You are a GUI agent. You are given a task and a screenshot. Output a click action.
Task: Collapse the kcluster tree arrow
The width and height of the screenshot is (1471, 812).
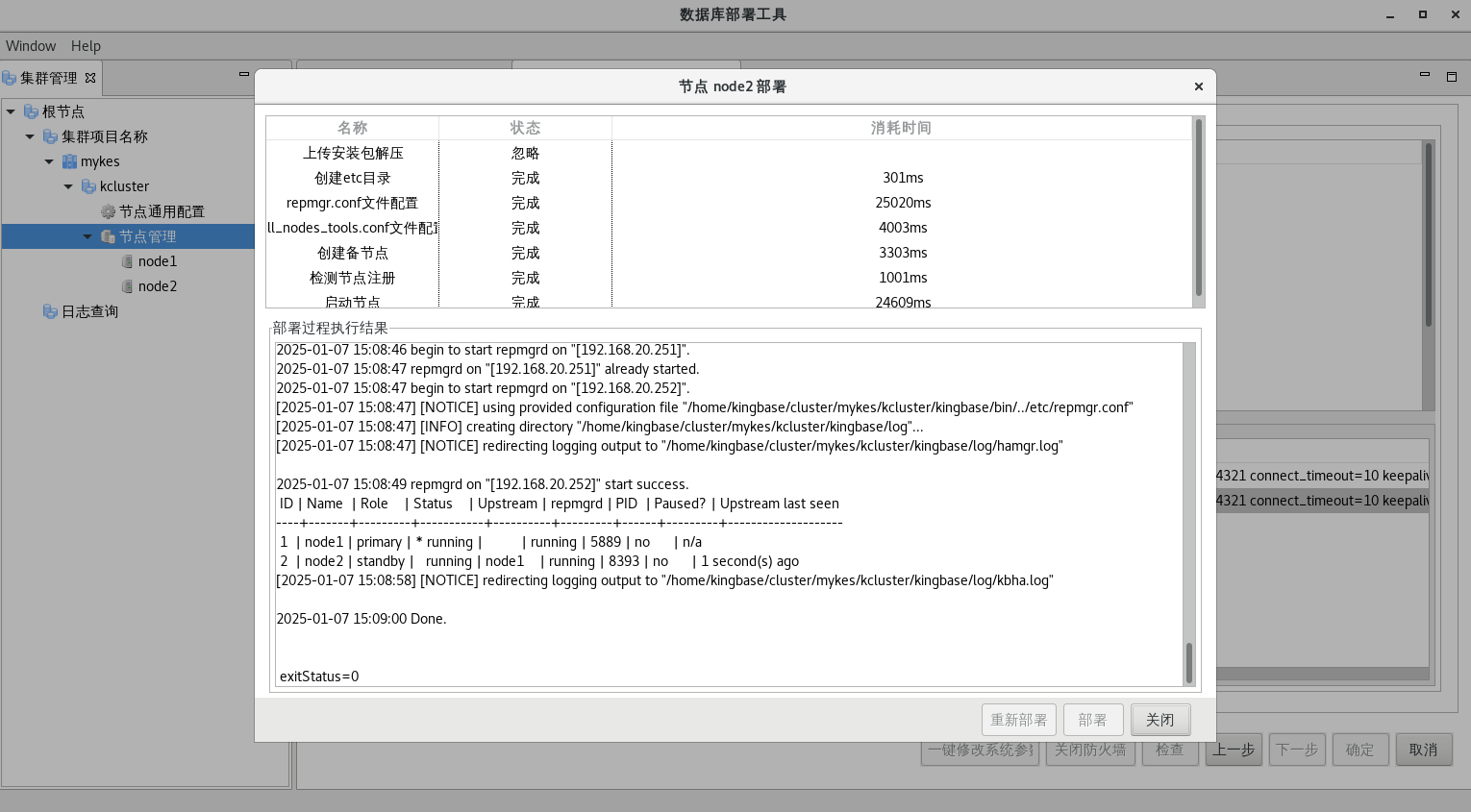pyautogui.click(x=68, y=186)
